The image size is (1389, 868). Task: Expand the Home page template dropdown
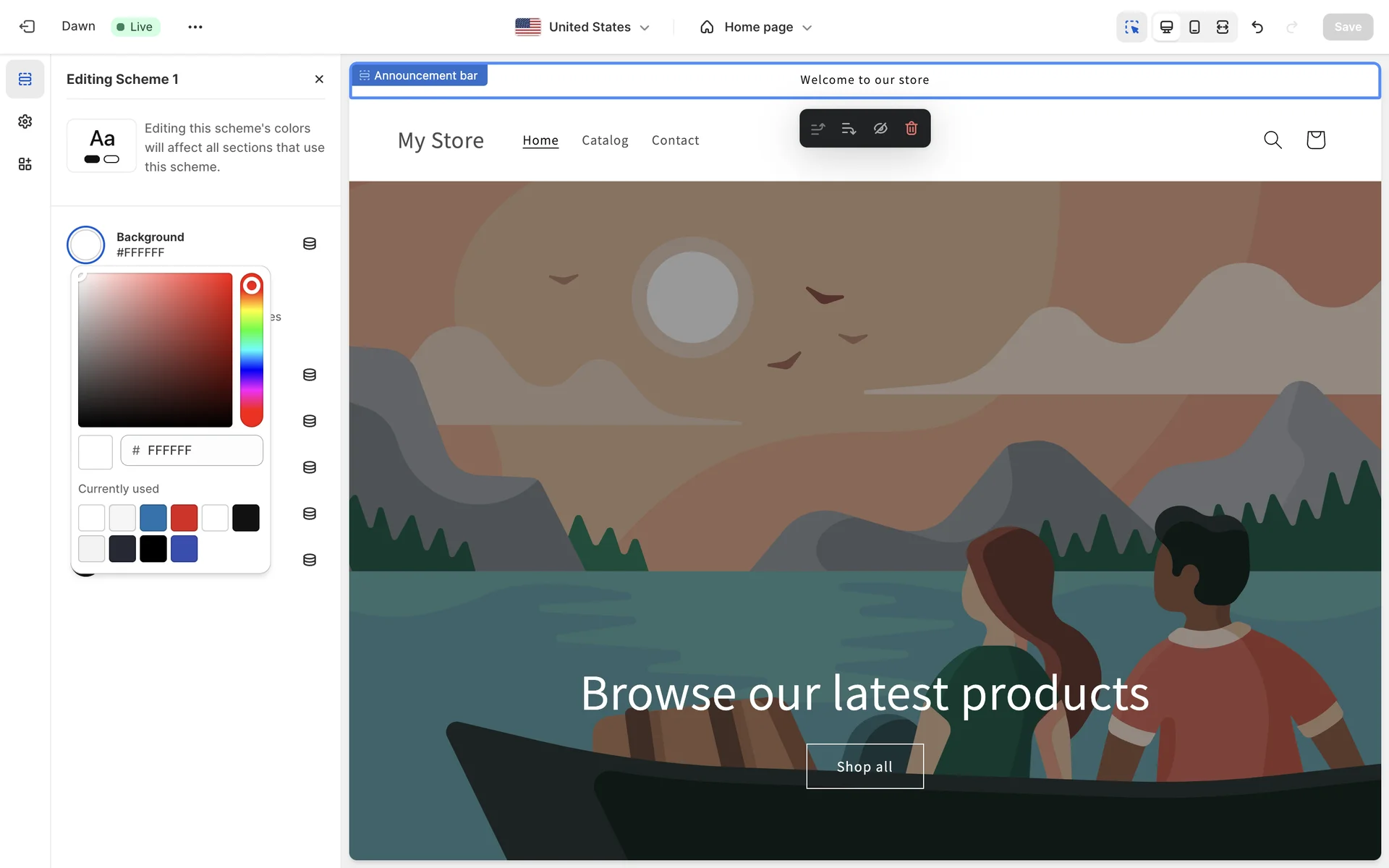756,27
